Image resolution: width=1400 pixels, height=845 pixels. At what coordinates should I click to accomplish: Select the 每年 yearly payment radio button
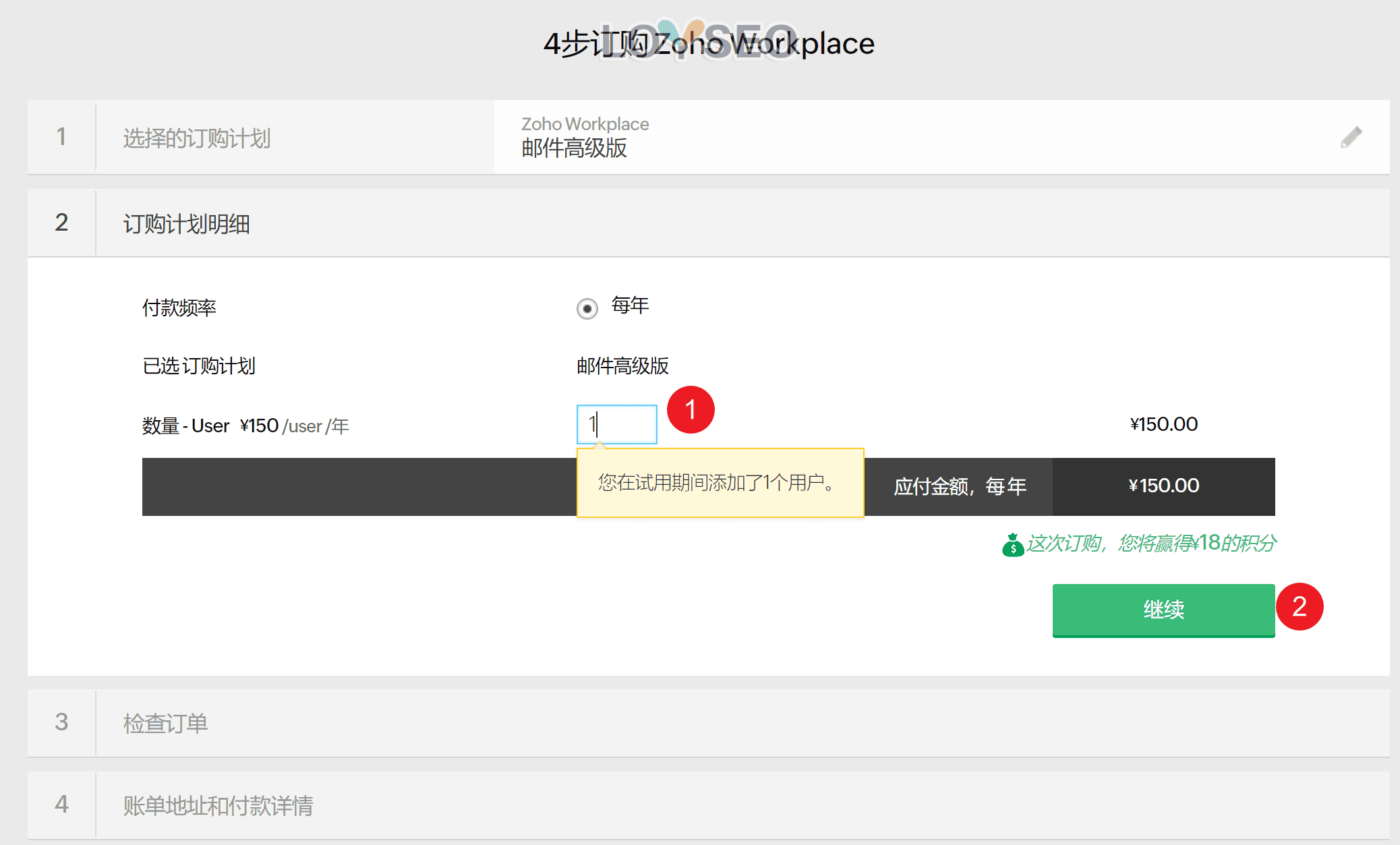[x=587, y=309]
